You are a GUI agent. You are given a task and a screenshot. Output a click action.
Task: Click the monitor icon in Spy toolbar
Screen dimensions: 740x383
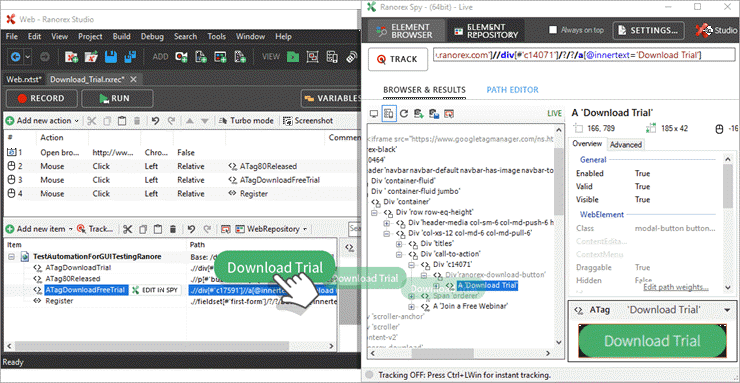pyautogui.click(x=374, y=113)
